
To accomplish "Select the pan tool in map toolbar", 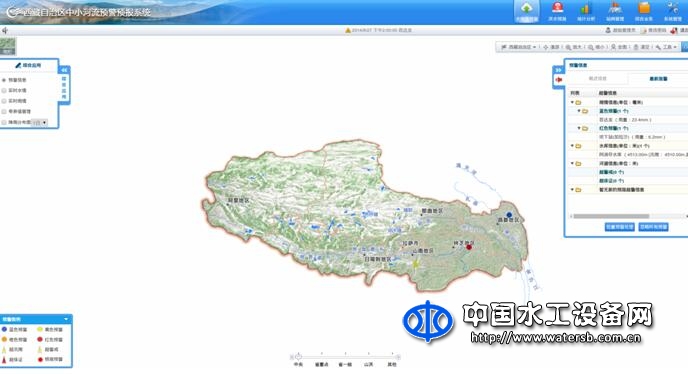I will 552,47.
